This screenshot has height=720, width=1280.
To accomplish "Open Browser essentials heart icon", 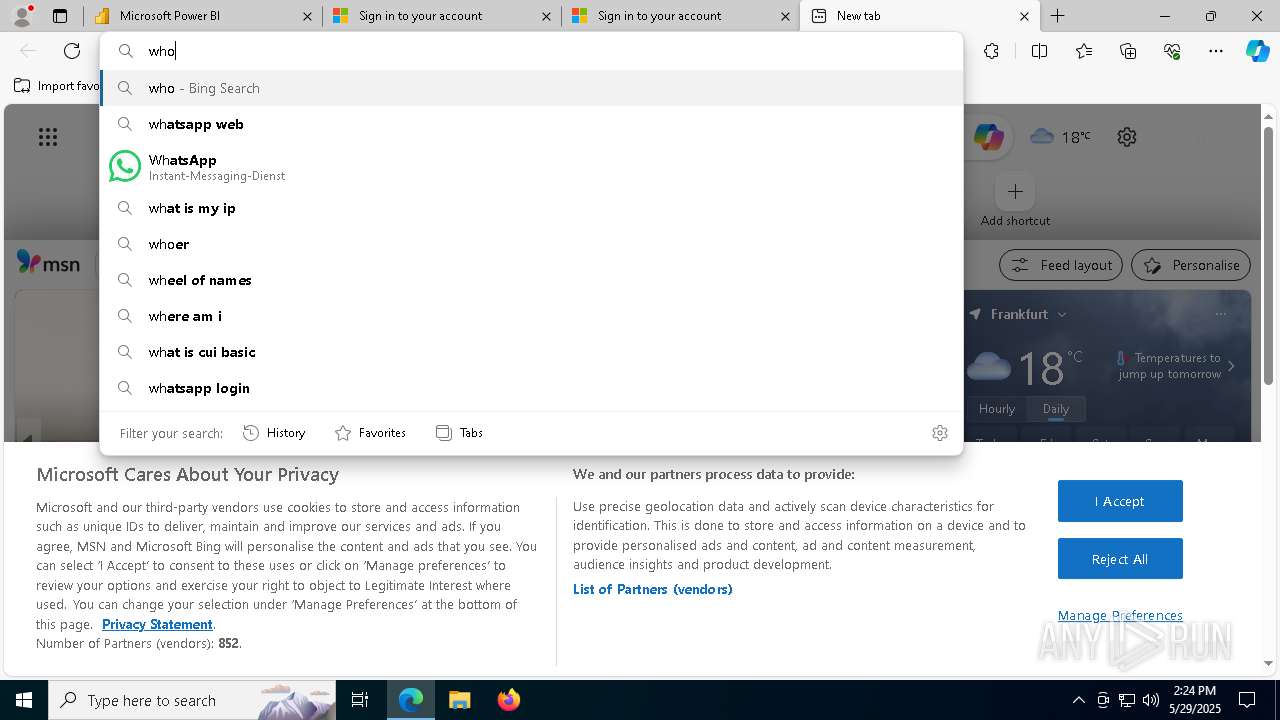I will coord(1172,51).
